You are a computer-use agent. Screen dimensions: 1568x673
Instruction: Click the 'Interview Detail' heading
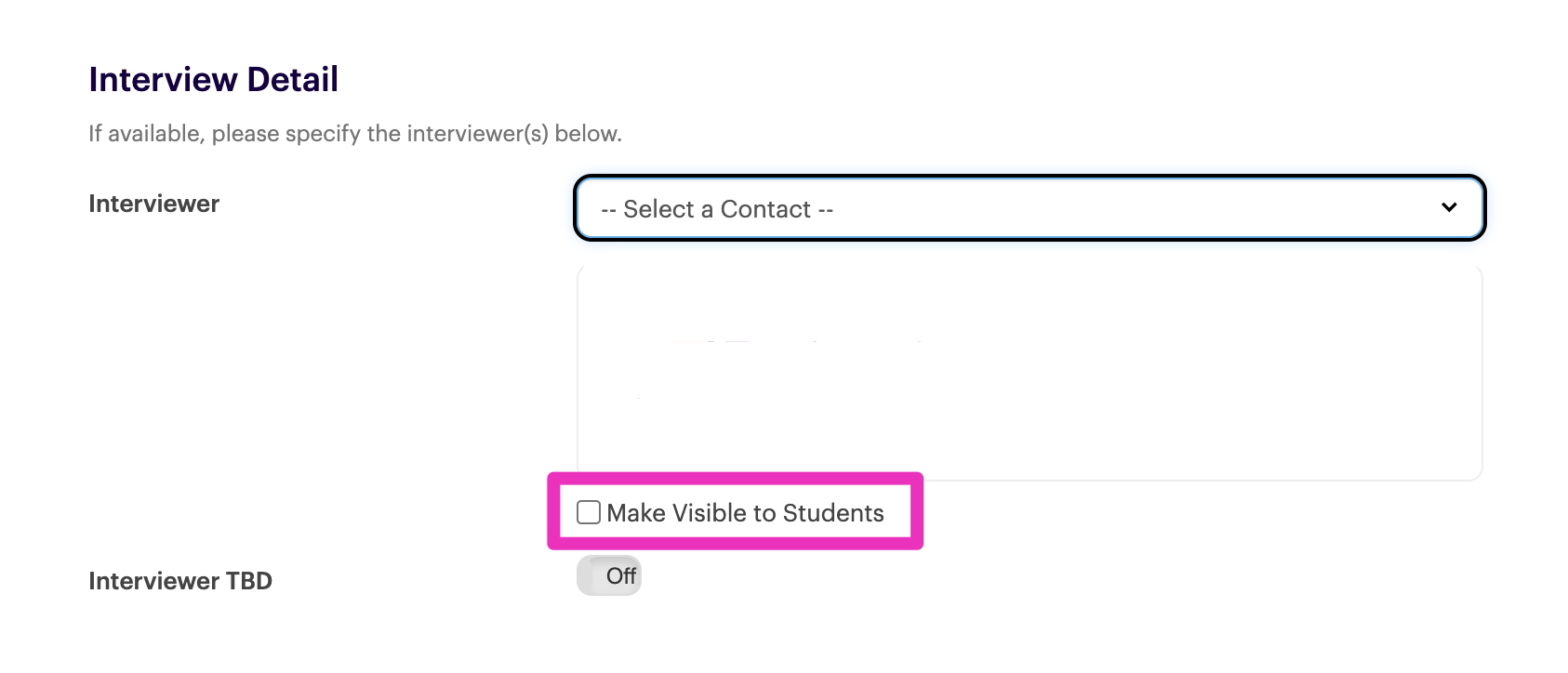click(213, 80)
